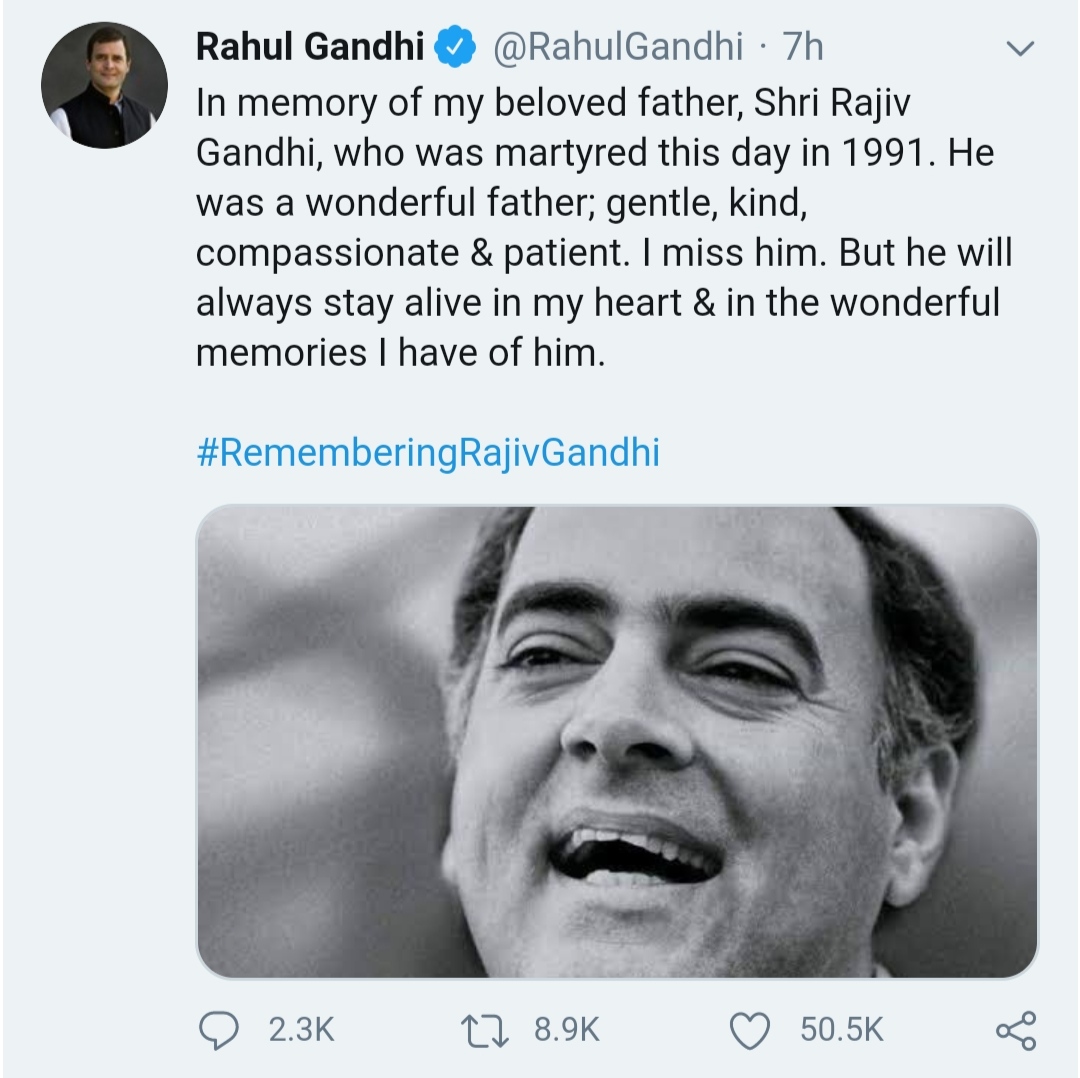Click the 50.5K likes count
Image resolution: width=1080 pixels, height=1078 pixels.
841,1030
